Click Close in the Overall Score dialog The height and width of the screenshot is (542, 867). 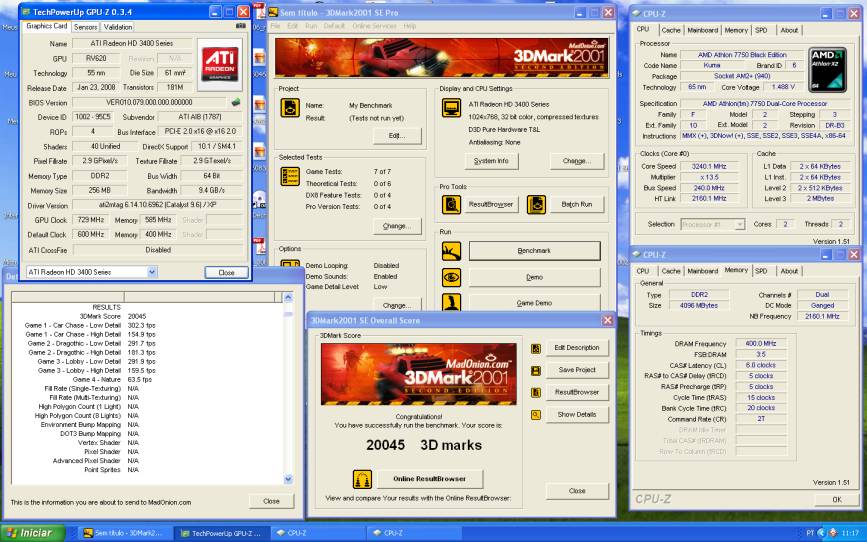pos(577,491)
